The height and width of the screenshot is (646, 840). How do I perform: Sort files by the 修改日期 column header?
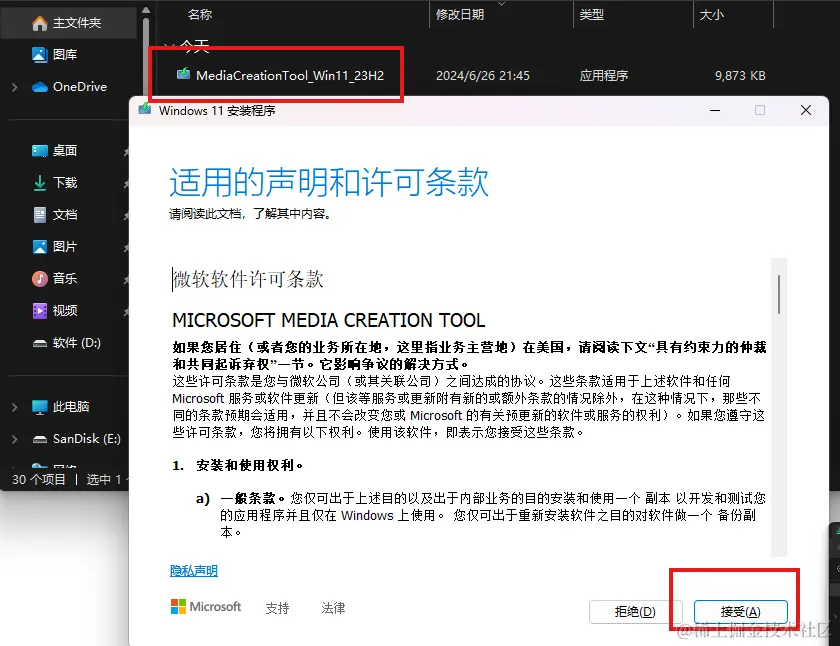click(460, 14)
